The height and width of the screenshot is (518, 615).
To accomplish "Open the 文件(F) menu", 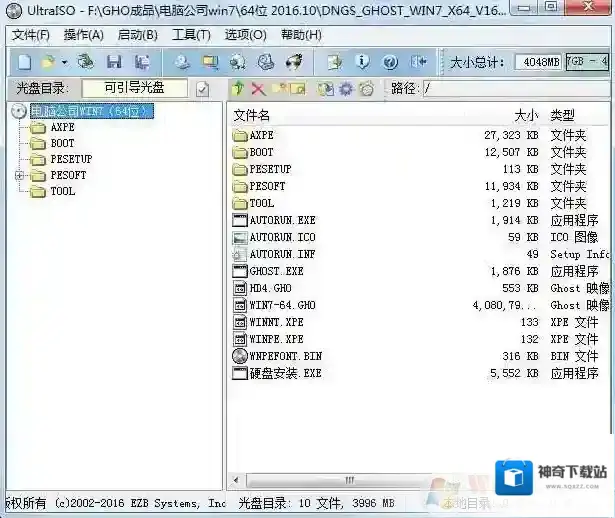I will 30,35.
